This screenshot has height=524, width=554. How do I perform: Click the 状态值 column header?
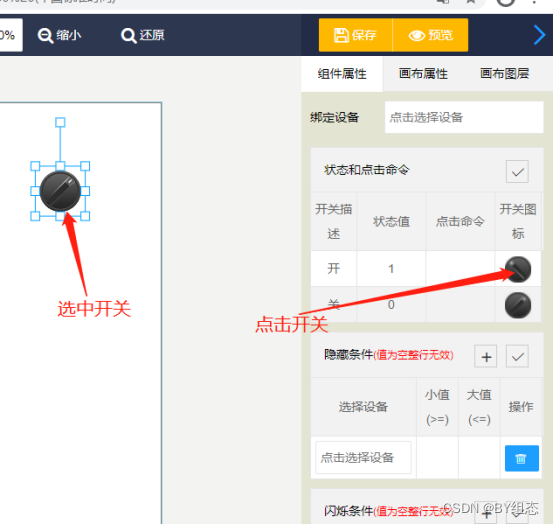[x=391, y=222]
